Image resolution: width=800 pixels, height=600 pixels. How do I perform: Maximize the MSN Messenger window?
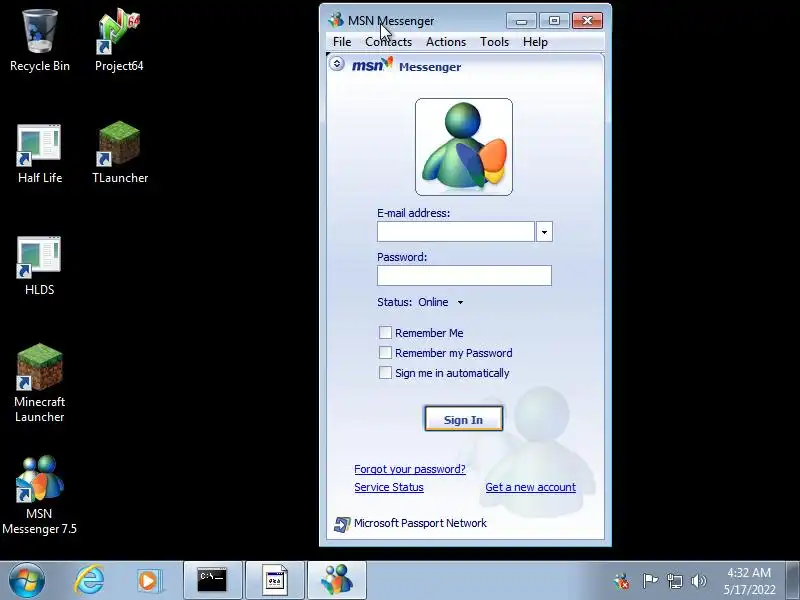pos(554,21)
